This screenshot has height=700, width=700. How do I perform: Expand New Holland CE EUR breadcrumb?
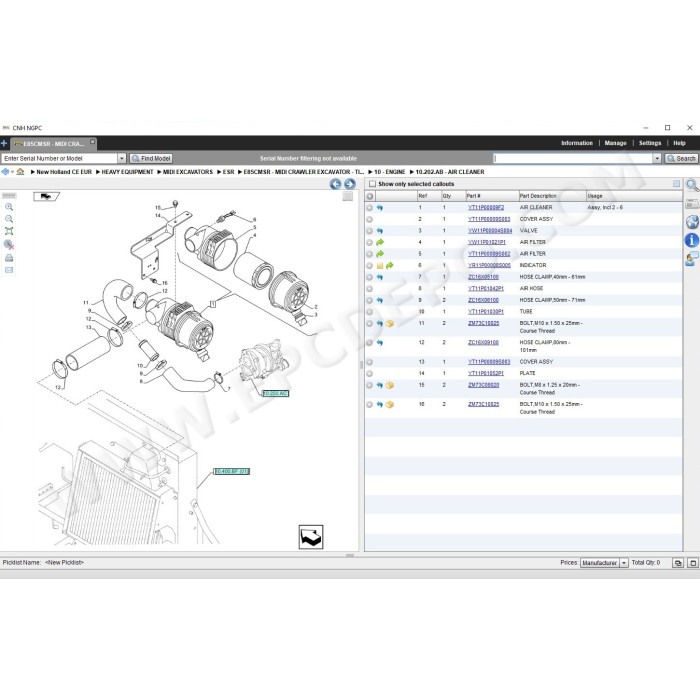click(x=33, y=172)
